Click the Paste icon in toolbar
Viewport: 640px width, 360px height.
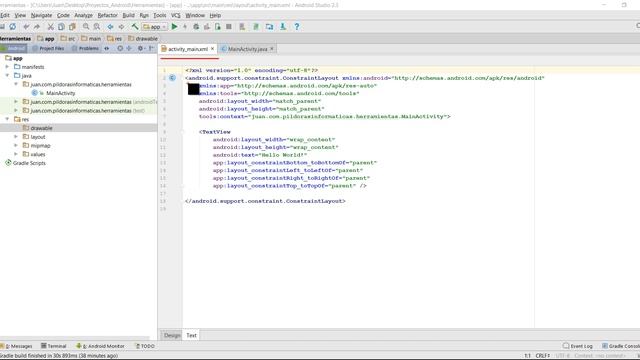[72, 27]
